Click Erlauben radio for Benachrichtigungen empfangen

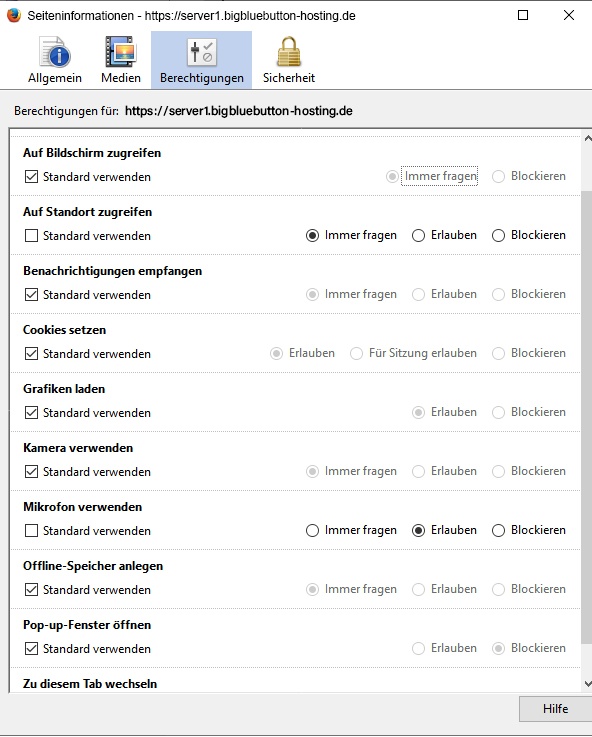[x=418, y=295]
